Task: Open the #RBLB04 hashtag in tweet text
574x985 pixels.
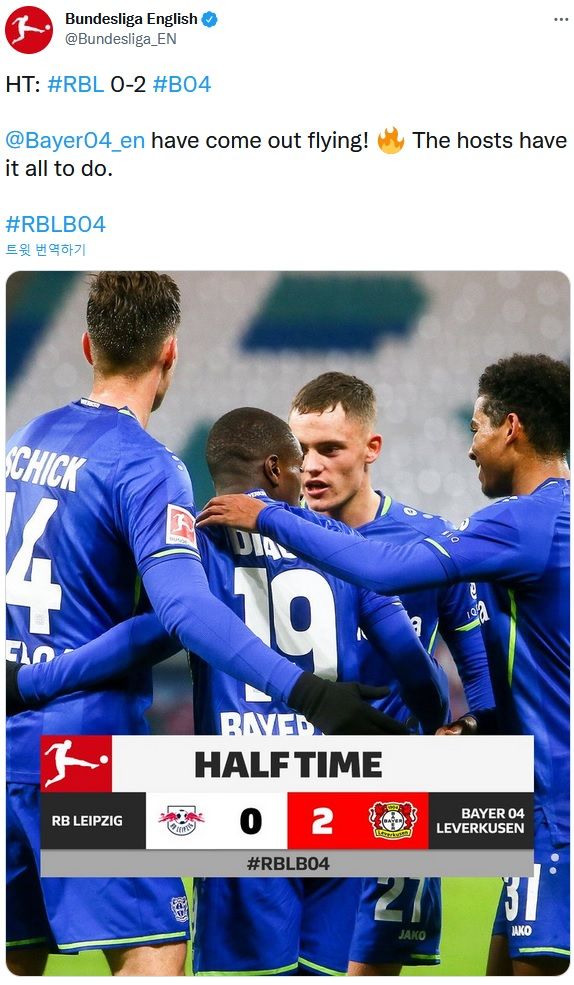Action: point(55,224)
